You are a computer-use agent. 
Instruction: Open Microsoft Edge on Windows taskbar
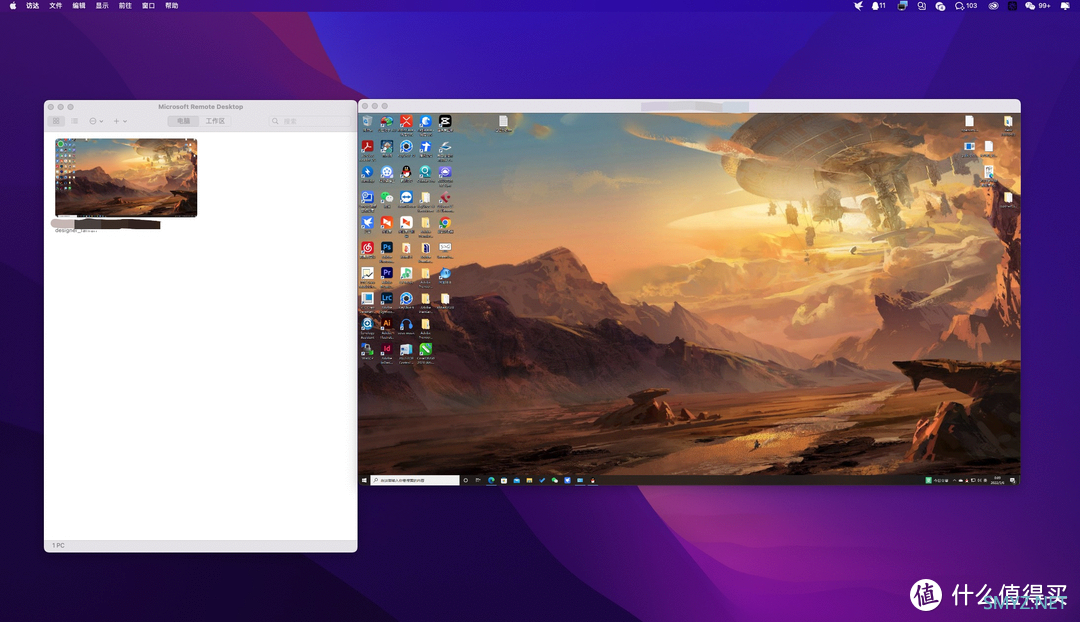pos(491,480)
